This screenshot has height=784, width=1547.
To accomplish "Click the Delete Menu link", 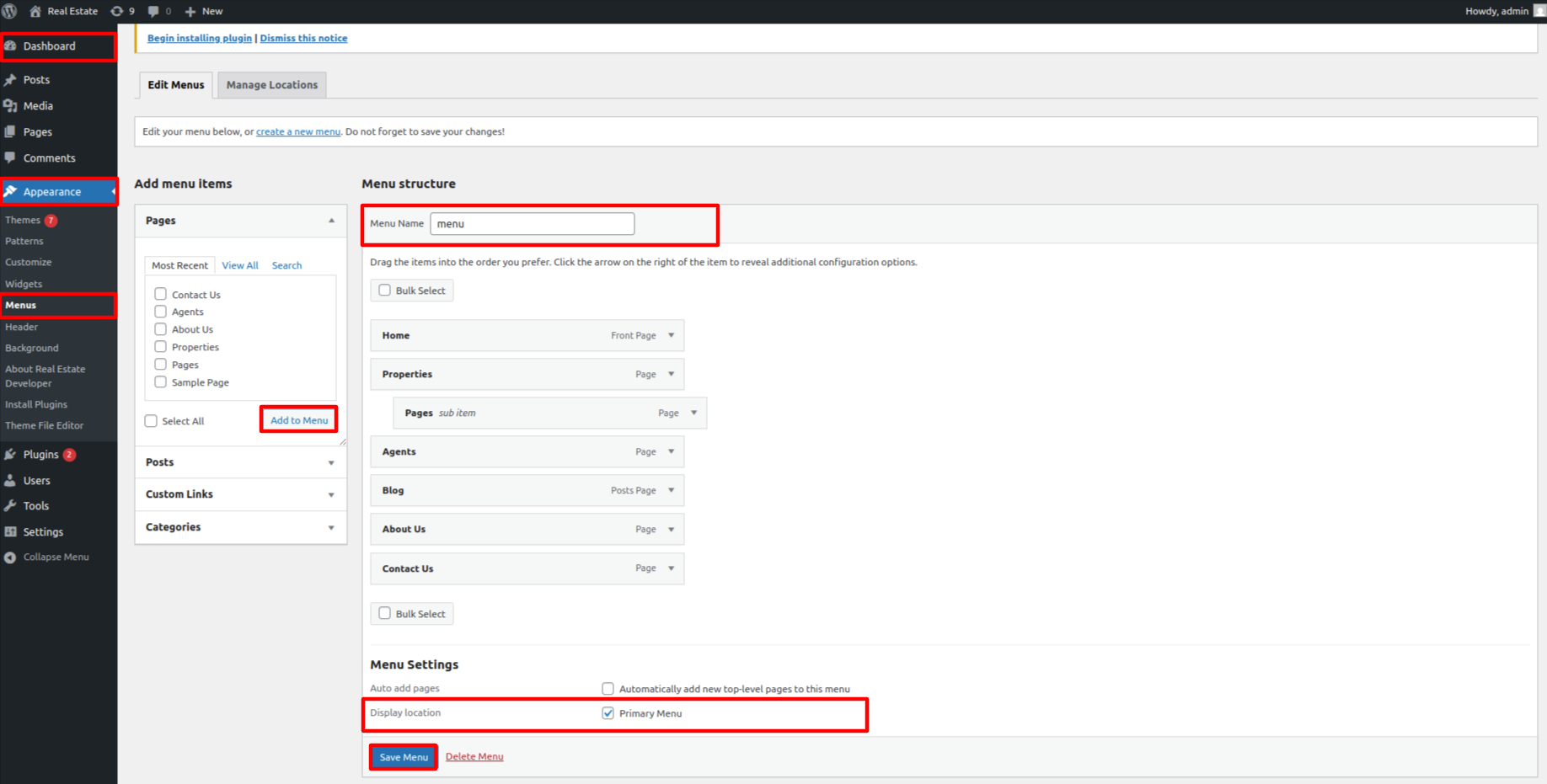I will (474, 757).
